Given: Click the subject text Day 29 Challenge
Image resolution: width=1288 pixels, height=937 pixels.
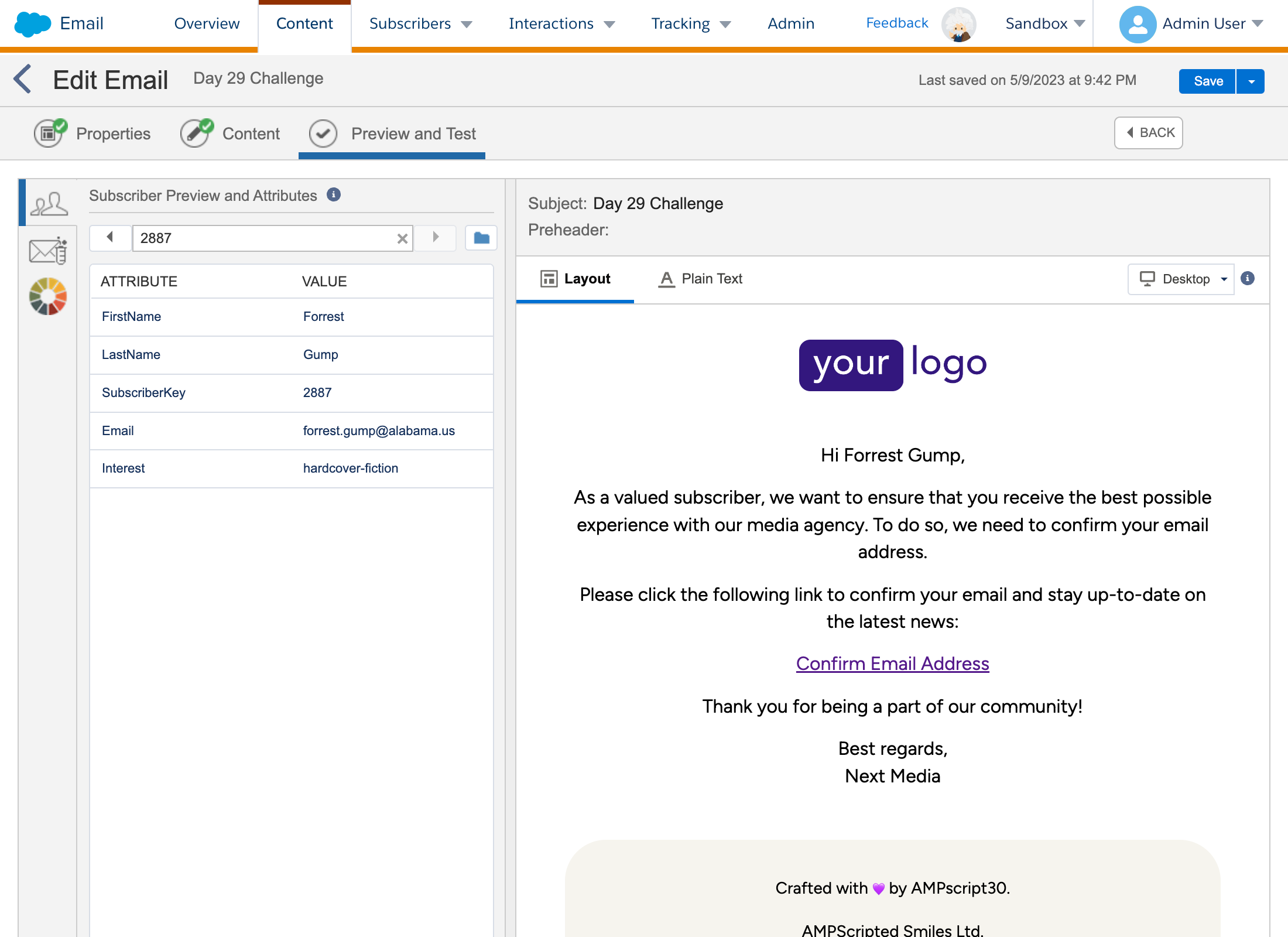Looking at the screenshot, I should coord(658,203).
